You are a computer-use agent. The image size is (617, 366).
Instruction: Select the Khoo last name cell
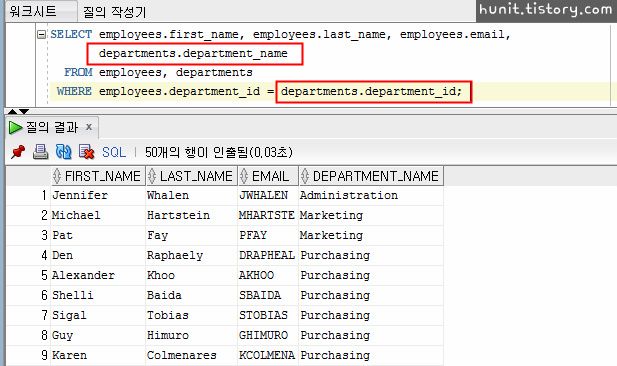click(192, 275)
